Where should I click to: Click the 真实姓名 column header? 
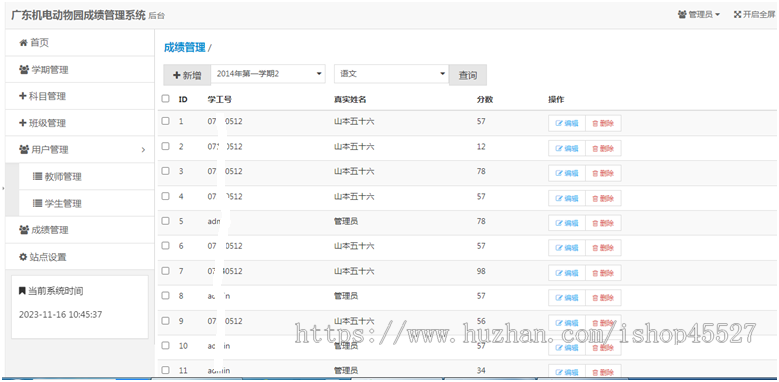(x=350, y=99)
